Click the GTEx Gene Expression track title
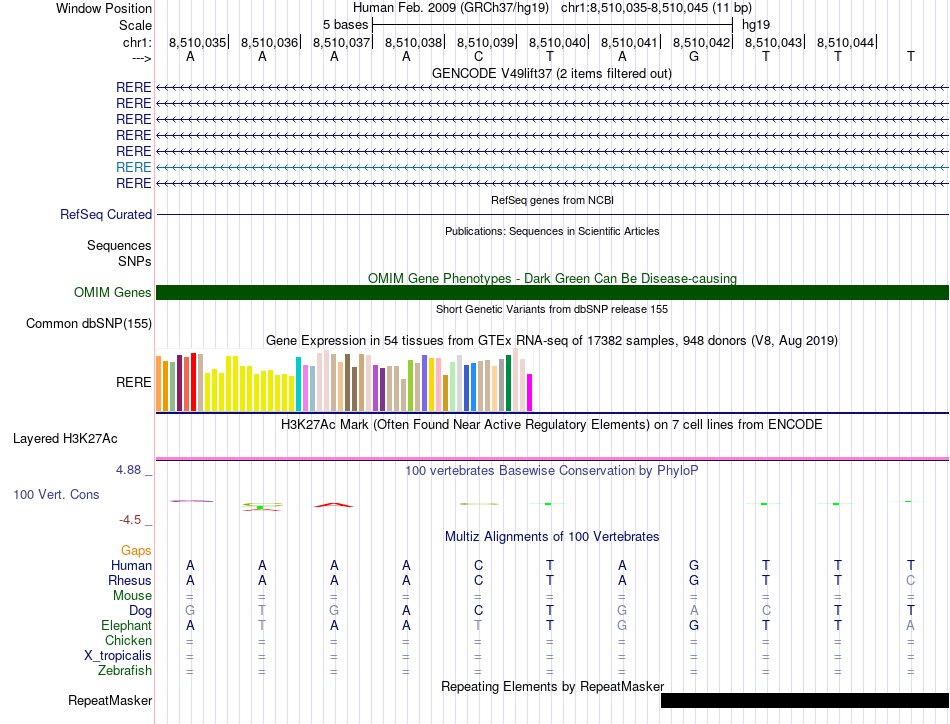This screenshot has width=950, height=724. click(x=551, y=341)
